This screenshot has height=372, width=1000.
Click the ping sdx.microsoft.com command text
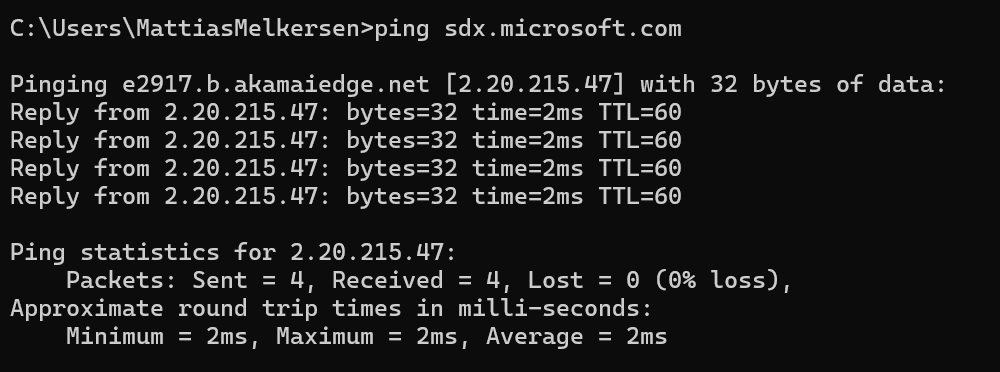click(x=528, y=29)
